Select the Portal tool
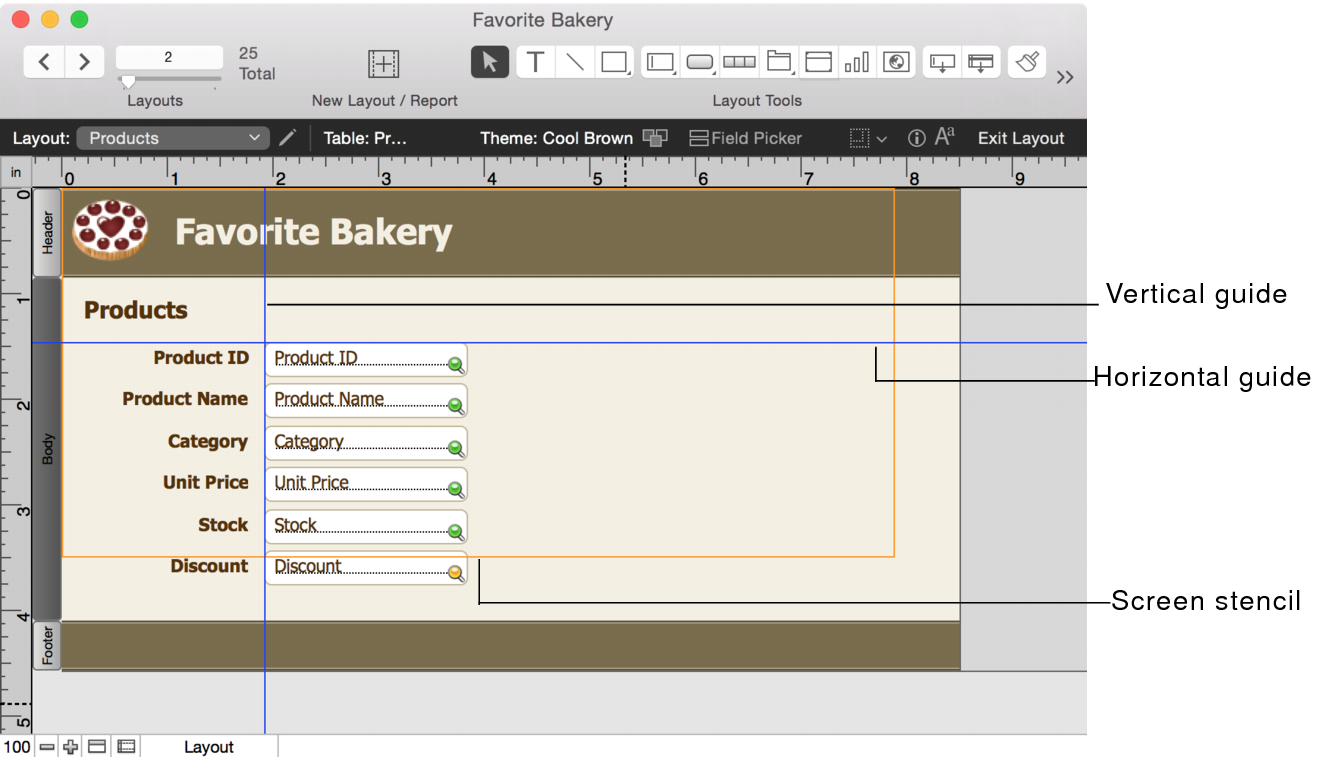Viewport: 1340px width, 763px height. click(818, 62)
